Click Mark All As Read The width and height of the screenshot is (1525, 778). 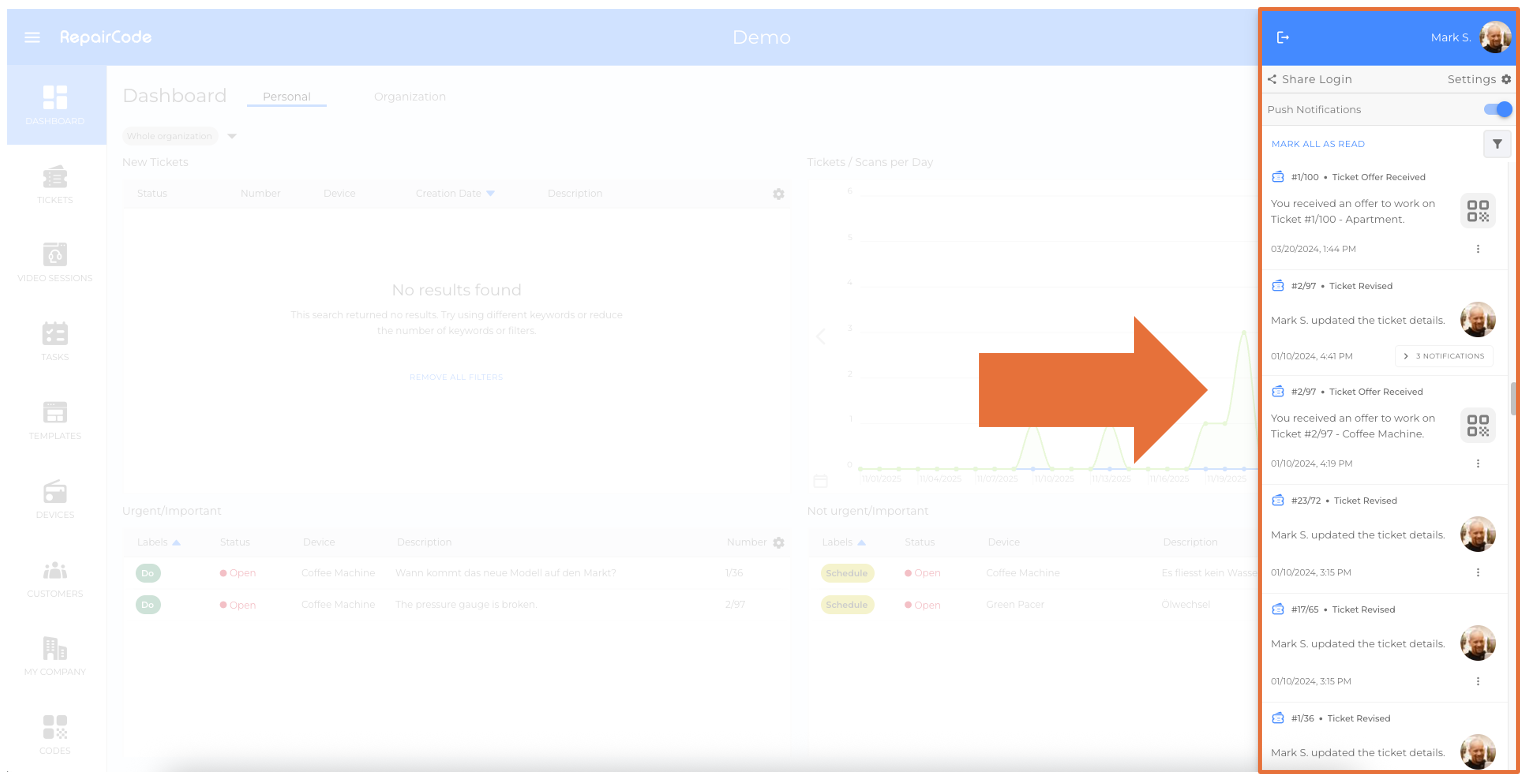(x=1317, y=144)
